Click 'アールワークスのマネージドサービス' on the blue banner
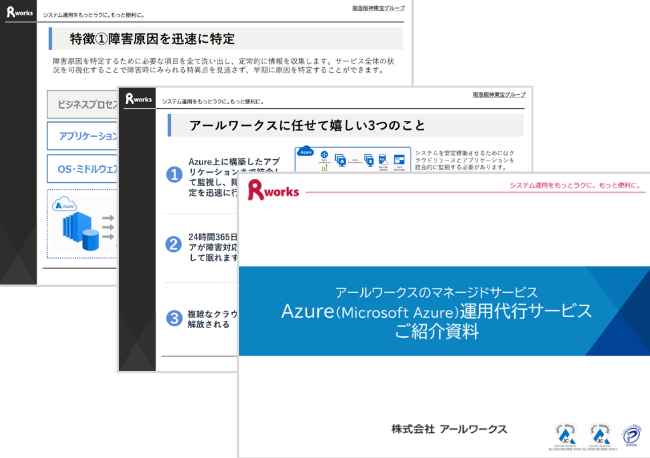 (x=436, y=292)
